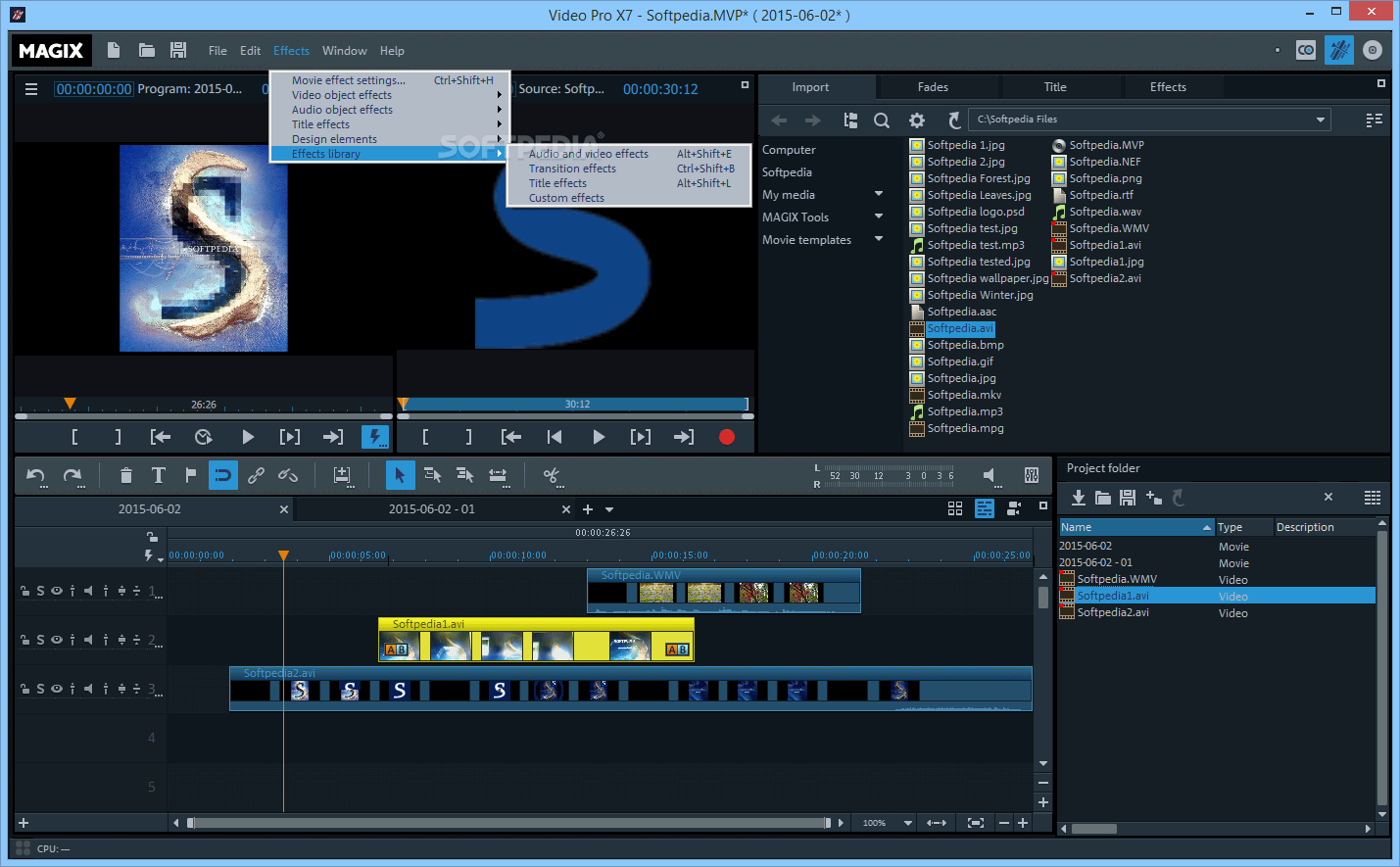This screenshot has width=1400, height=867.
Task: Switch to the Fades tab
Action: (933, 87)
